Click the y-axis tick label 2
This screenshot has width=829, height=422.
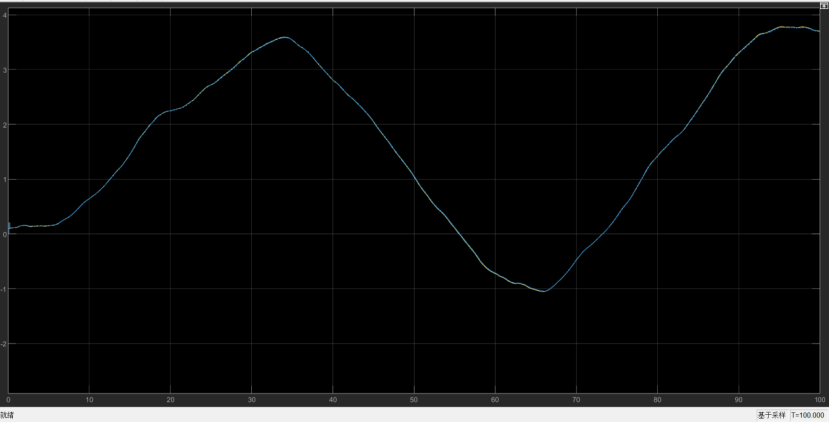5,125
